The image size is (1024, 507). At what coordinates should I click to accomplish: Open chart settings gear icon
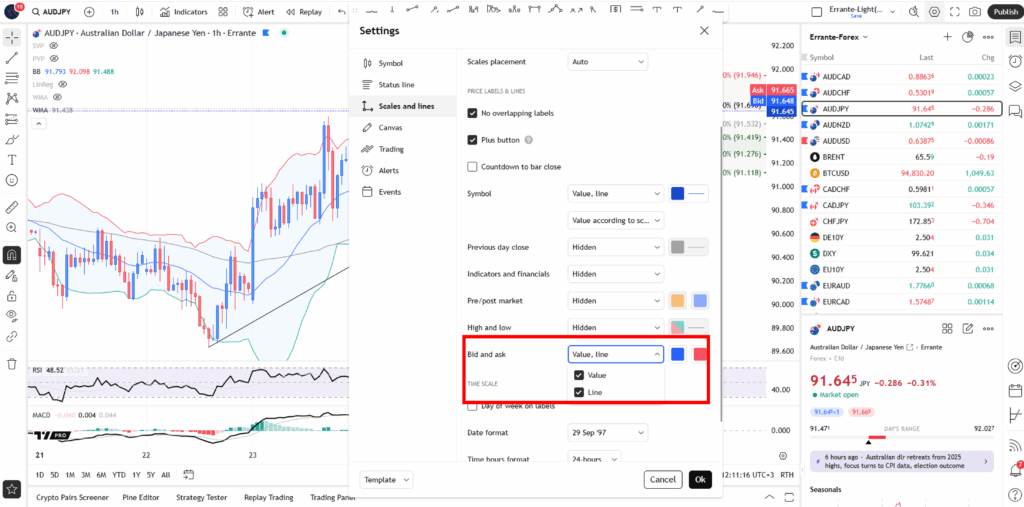[x=935, y=12]
